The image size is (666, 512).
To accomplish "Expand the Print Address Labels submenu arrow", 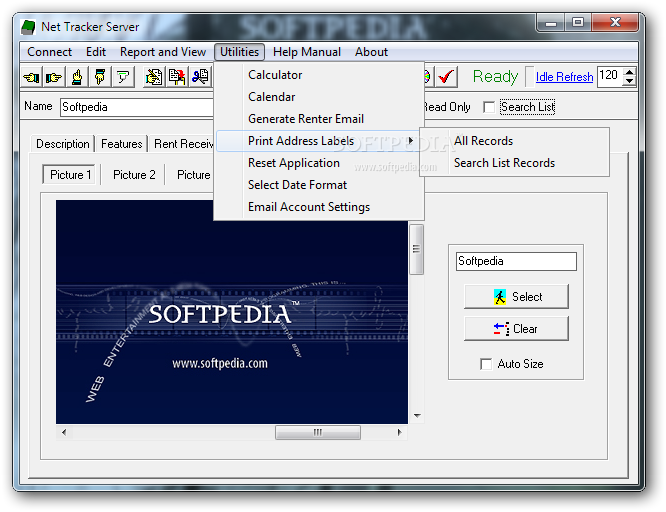I will click(410, 141).
